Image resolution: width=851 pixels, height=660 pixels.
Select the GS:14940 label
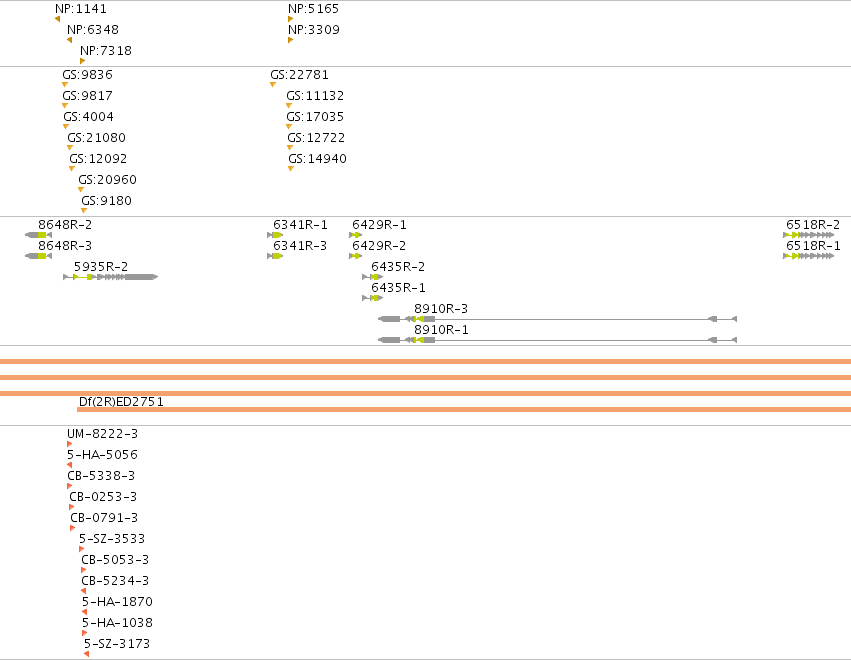[x=317, y=158]
